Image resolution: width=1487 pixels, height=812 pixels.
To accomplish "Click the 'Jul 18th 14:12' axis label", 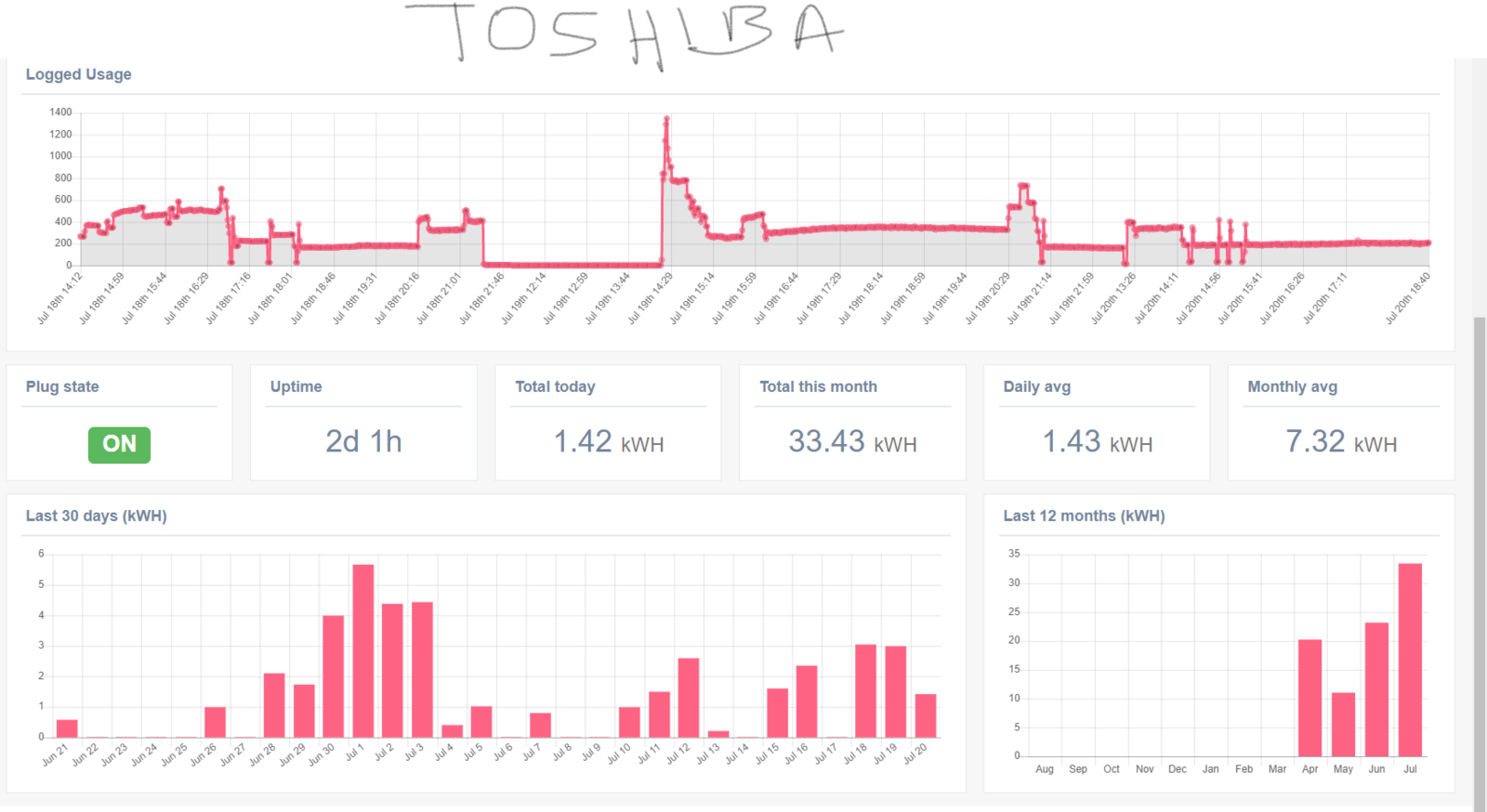I will tap(59, 297).
